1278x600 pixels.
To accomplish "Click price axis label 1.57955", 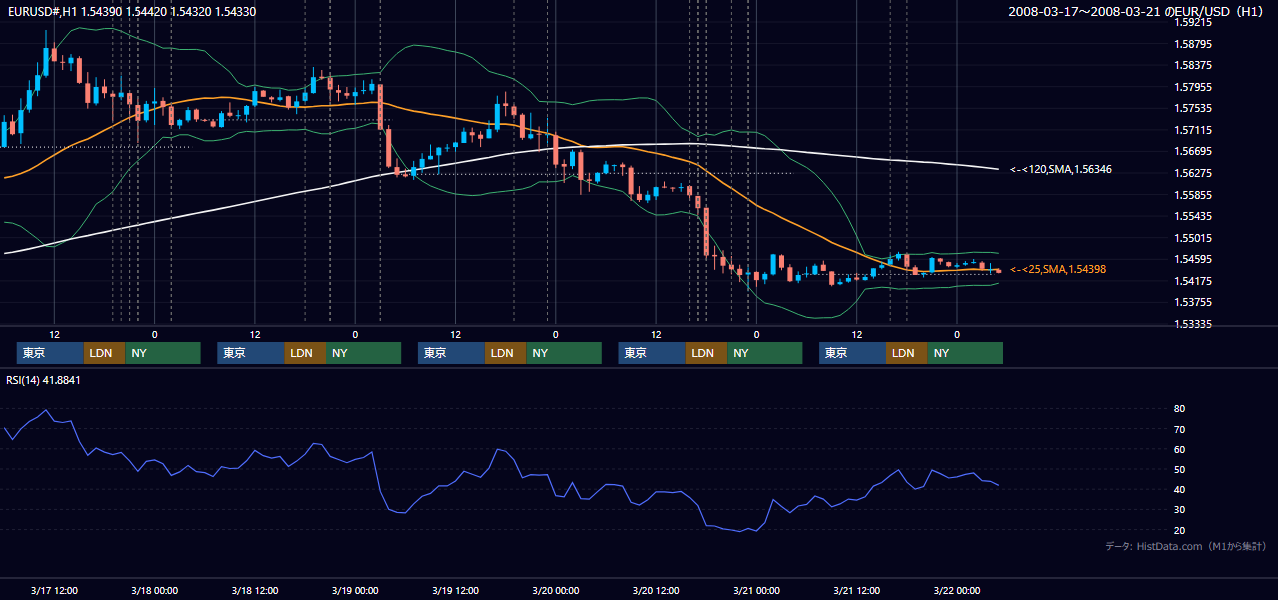I will 1194,87.
